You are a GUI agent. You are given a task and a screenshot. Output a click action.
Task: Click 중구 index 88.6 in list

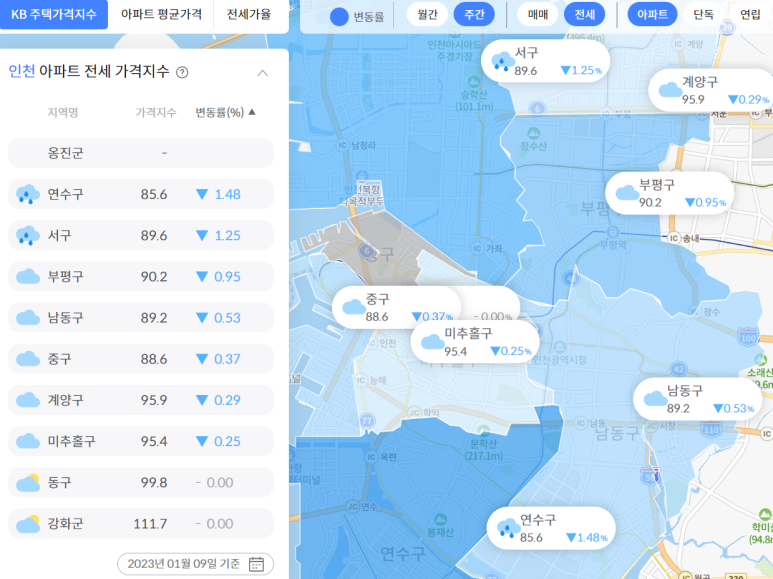pos(154,359)
